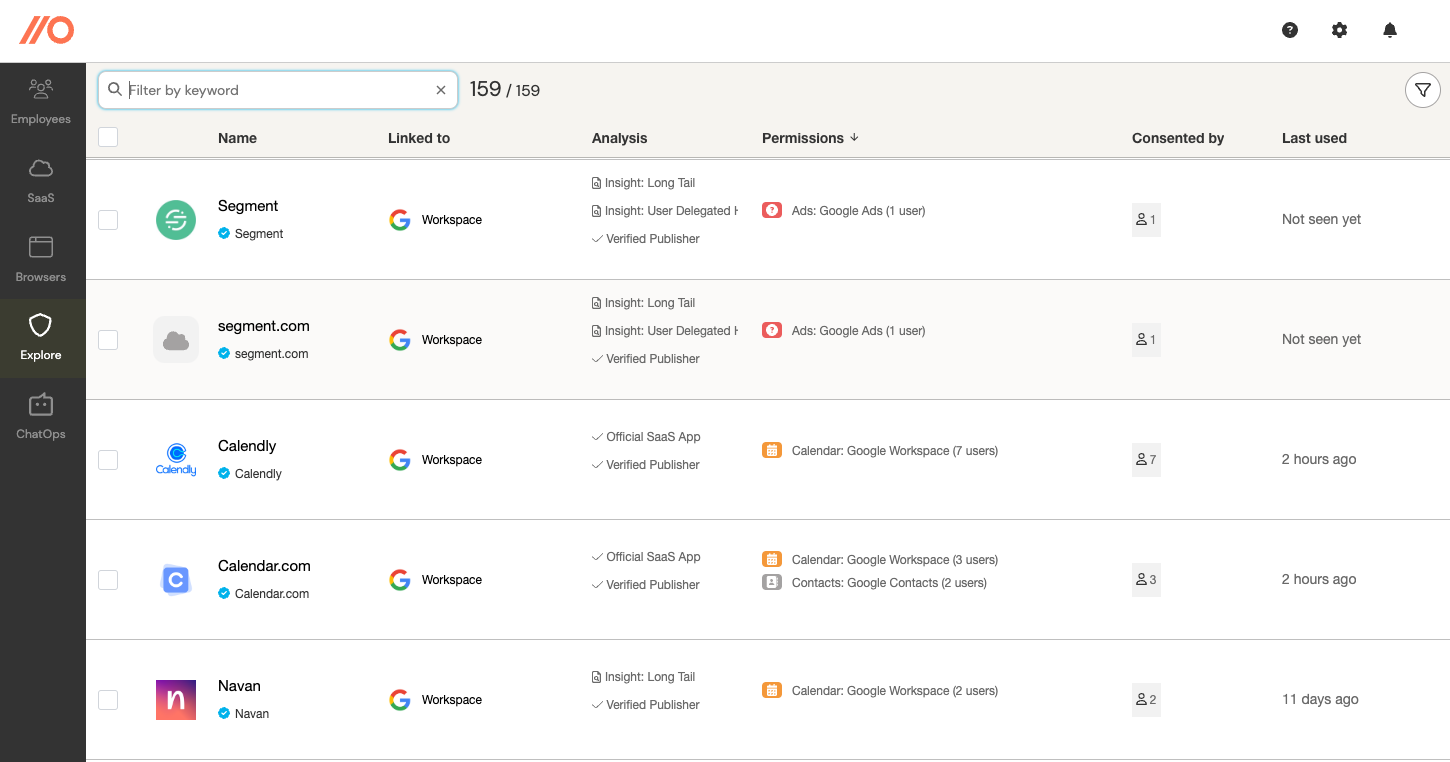Viewport: 1450px width, 762px height.
Task: Open settings gear icon
Action: pos(1340,30)
